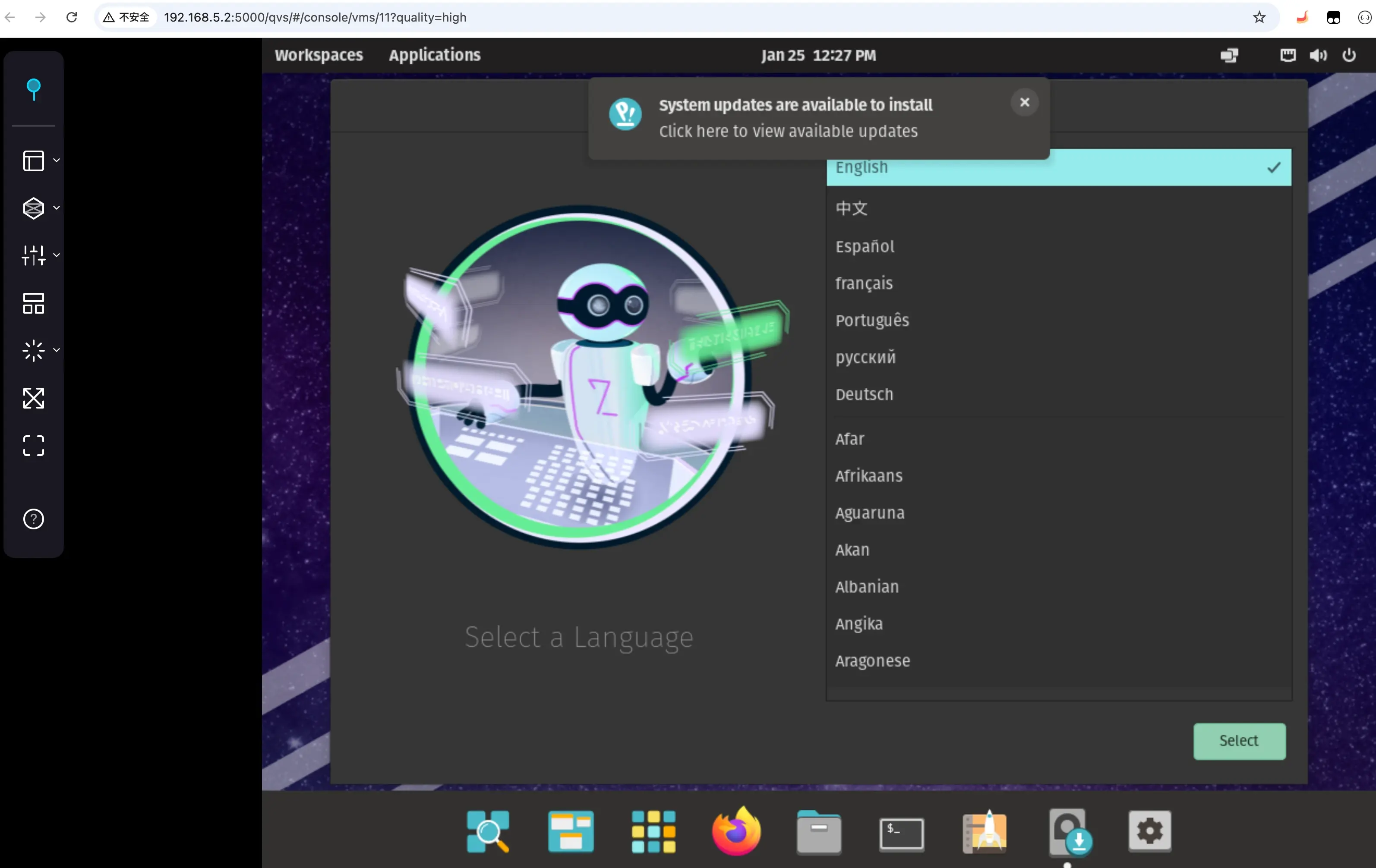Screen dimensions: 1376x868
Task: Click the starburst spinner icon in sidebar
Action: pyautogui.click(x=33, y=351)
